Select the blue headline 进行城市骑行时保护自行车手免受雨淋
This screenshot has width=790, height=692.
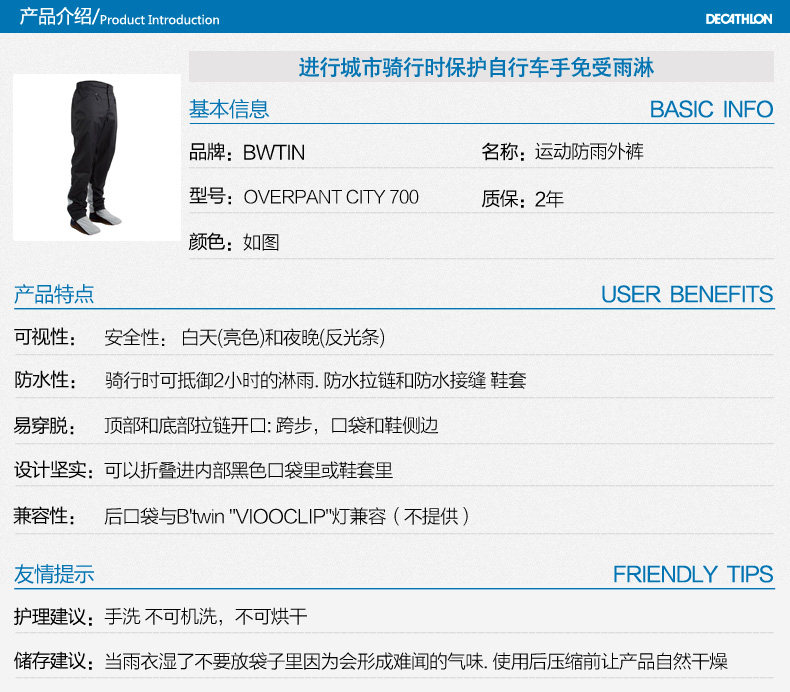point(476,67)
